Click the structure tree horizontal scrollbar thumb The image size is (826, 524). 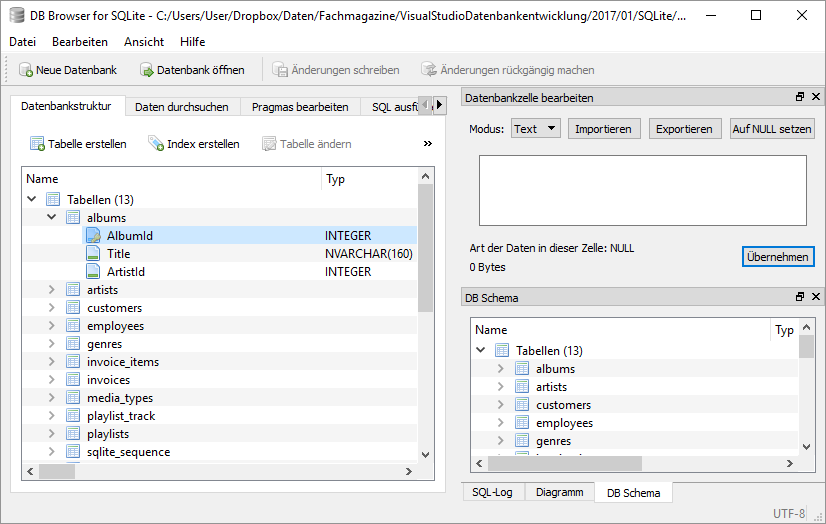(57, 471)
